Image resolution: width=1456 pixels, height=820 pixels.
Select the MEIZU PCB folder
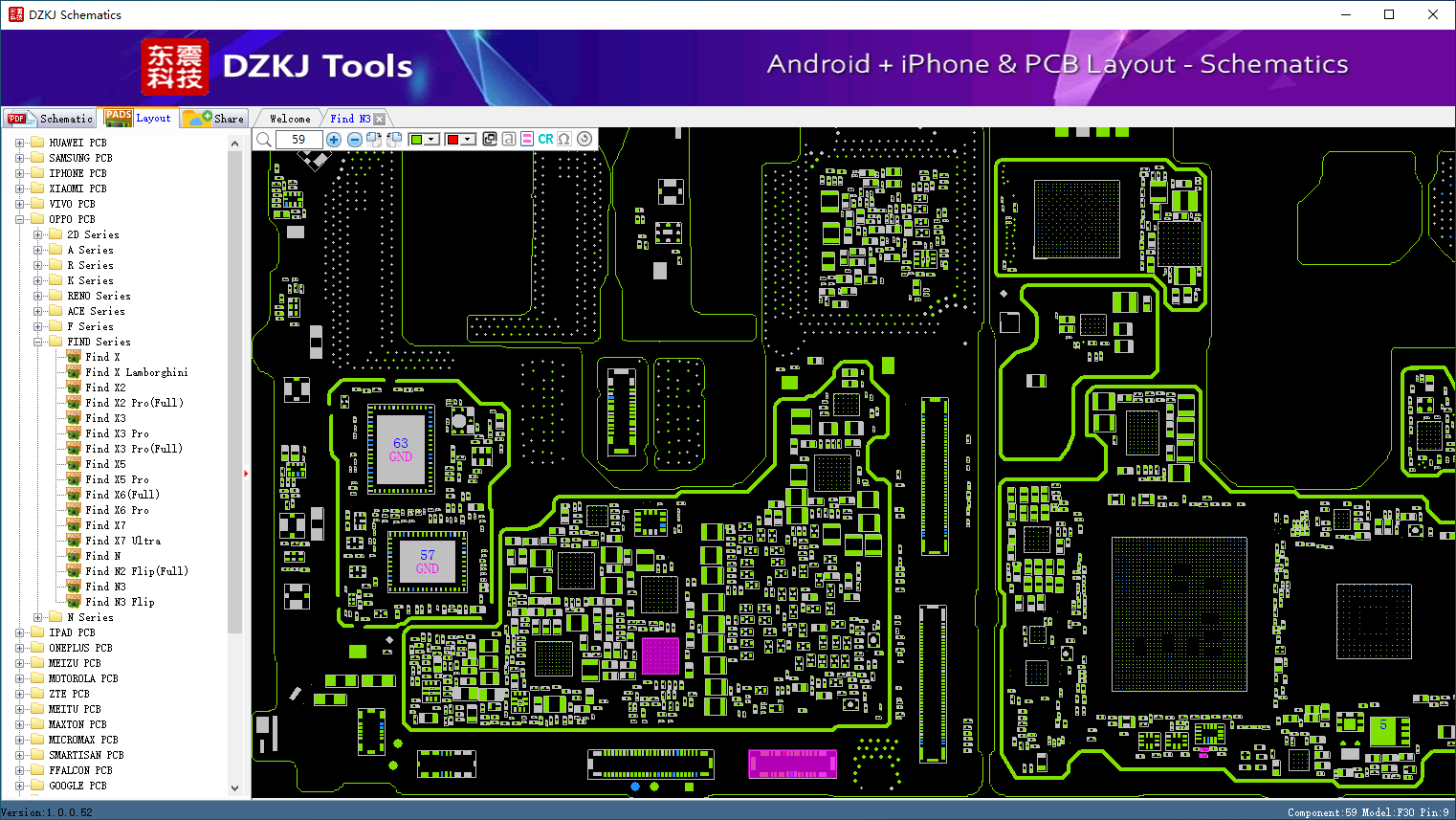pyautogui.click(x=75, y=663)
